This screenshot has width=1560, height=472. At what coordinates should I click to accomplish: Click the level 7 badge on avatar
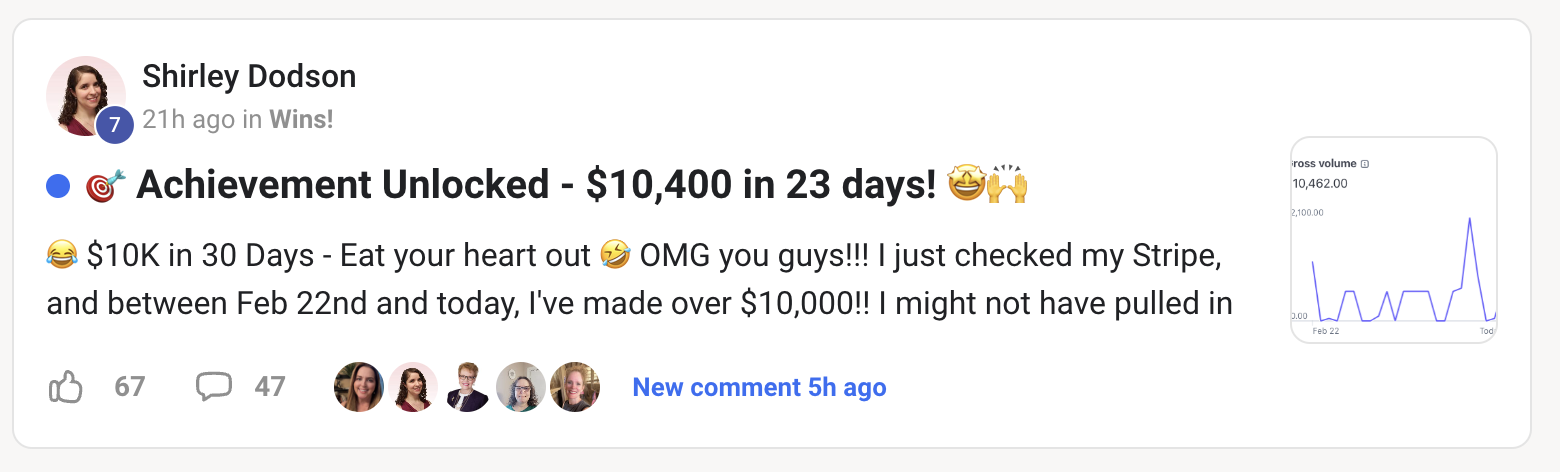coord(115,125)
